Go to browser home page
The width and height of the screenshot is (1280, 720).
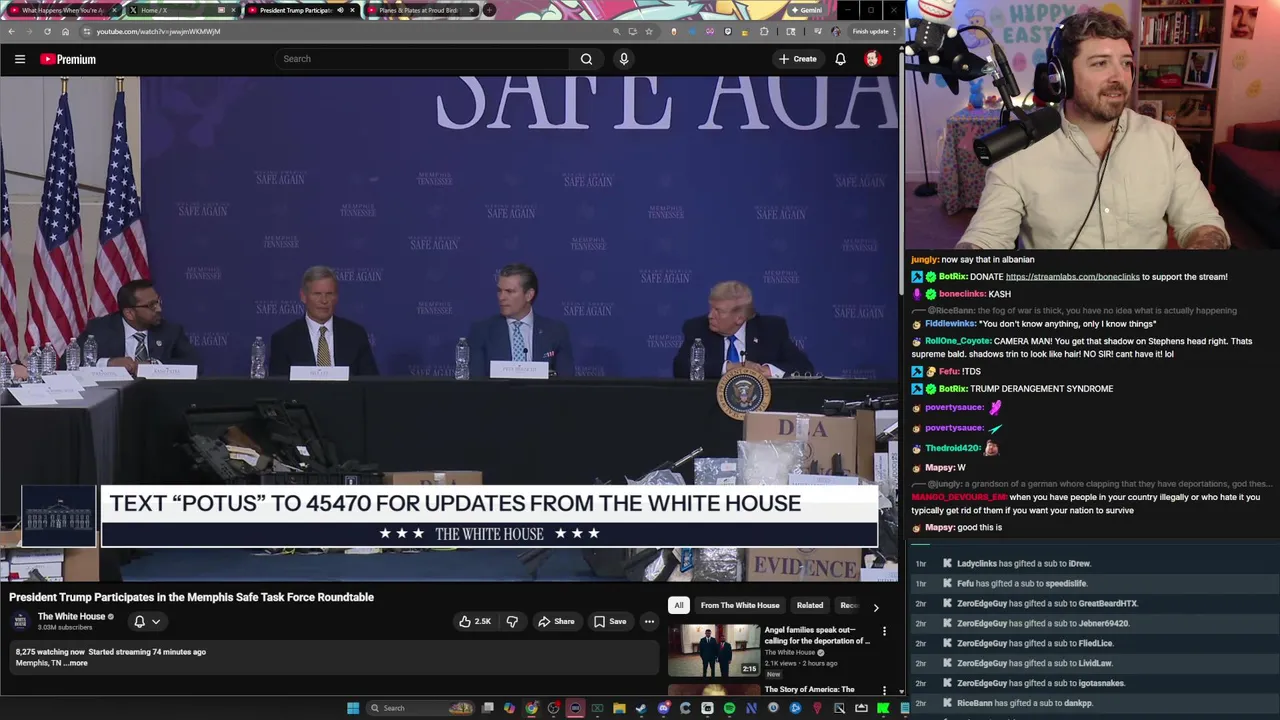point(65,31)
